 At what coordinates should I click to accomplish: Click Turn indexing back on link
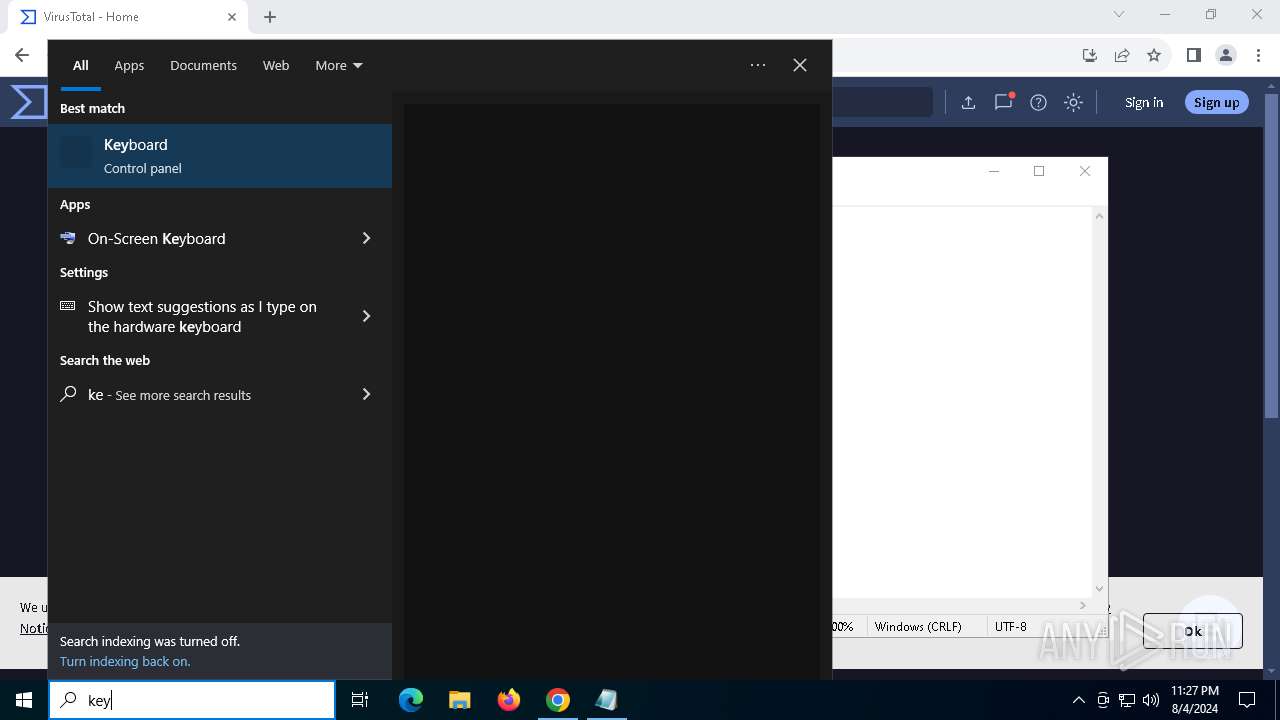[x=125, y=661]
